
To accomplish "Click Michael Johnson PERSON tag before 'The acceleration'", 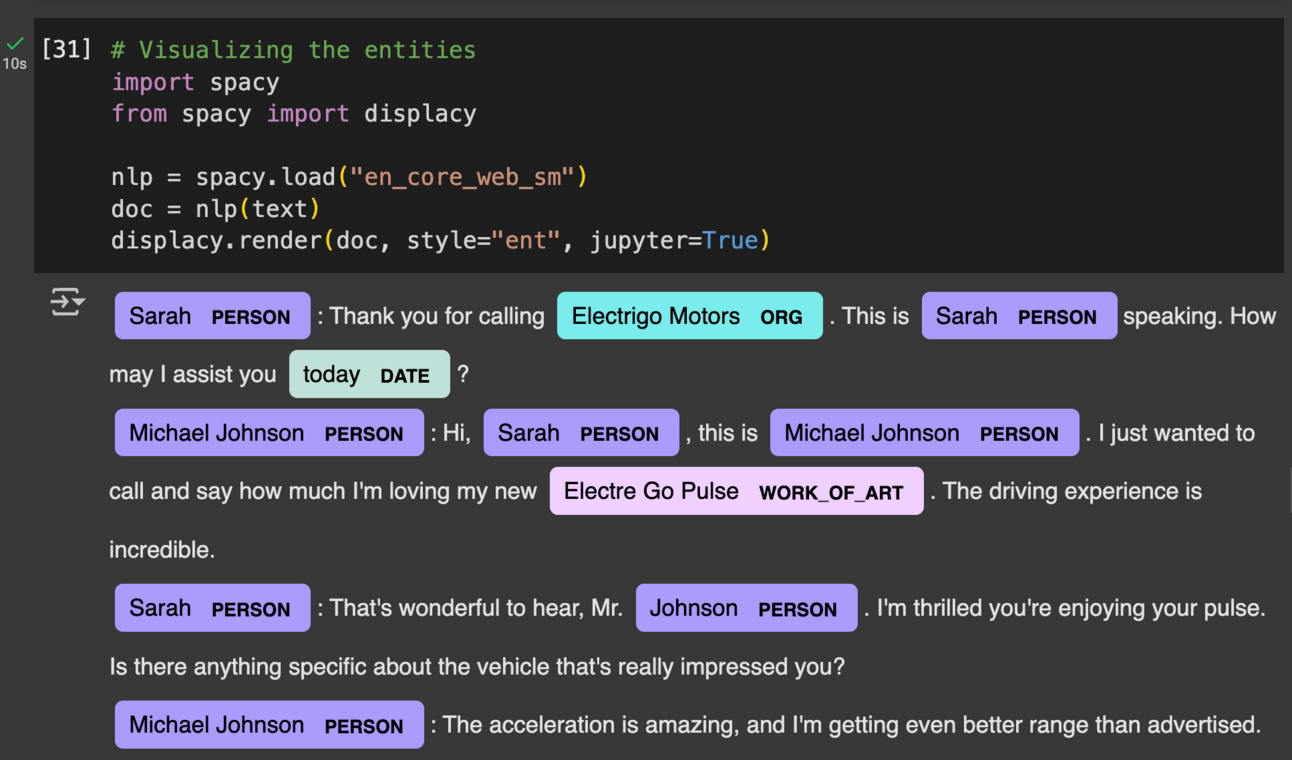I will [x=269, y=725].
